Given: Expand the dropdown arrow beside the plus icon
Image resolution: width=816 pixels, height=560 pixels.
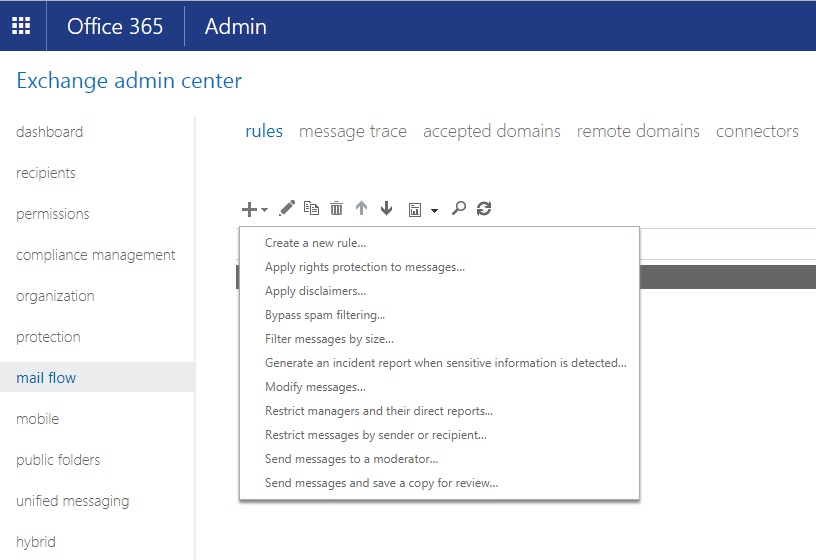Looking at the screenshot, I should (x=264, y=210).
